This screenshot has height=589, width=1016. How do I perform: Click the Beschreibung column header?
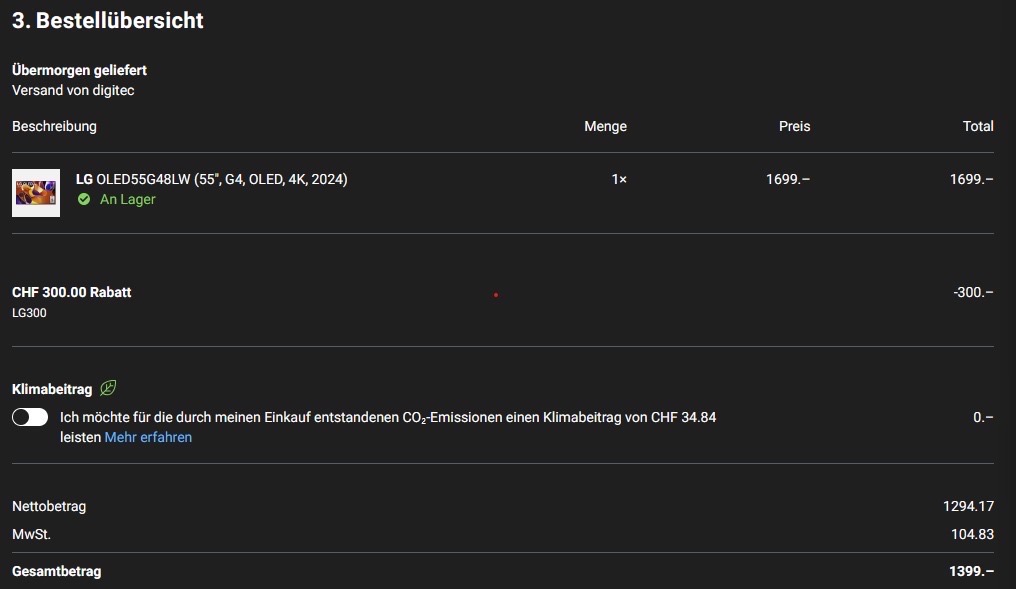54,126
